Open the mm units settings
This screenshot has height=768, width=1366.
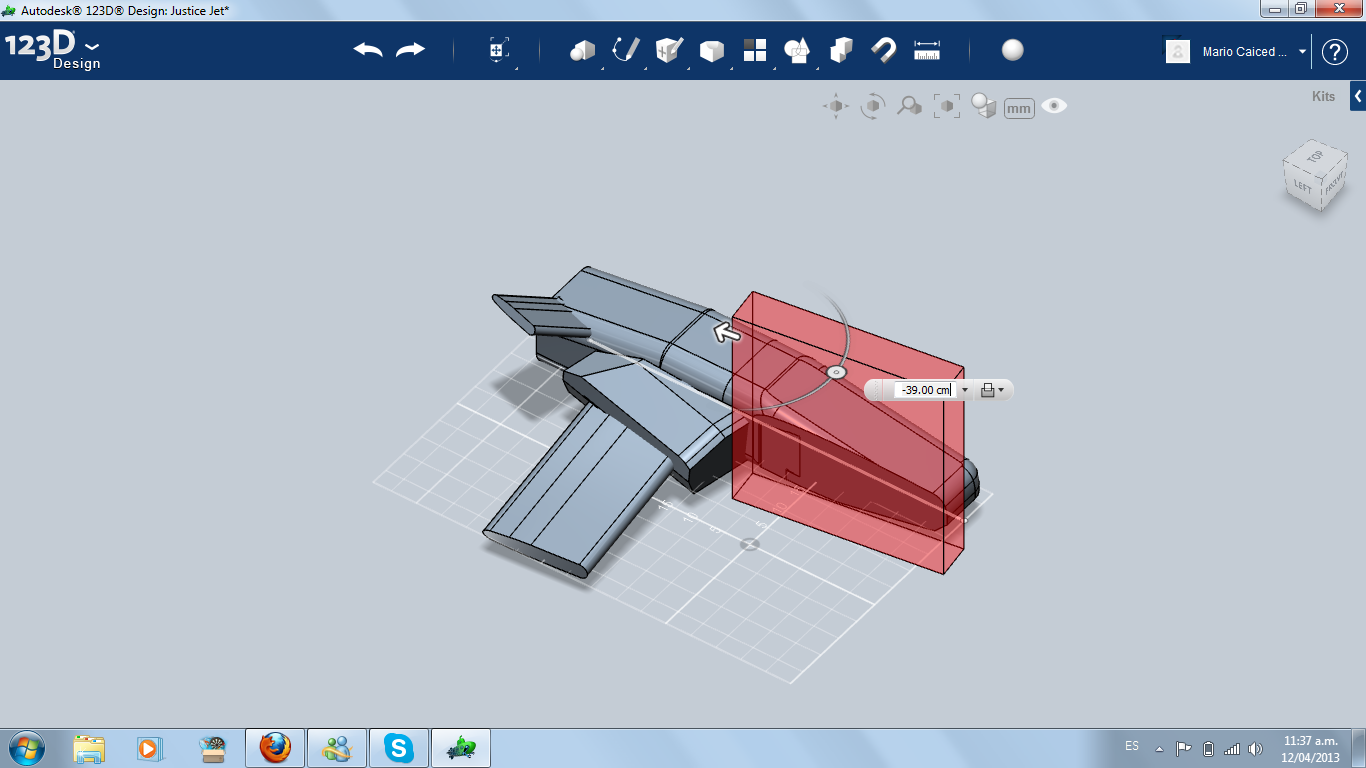(x=1019, y=108)
